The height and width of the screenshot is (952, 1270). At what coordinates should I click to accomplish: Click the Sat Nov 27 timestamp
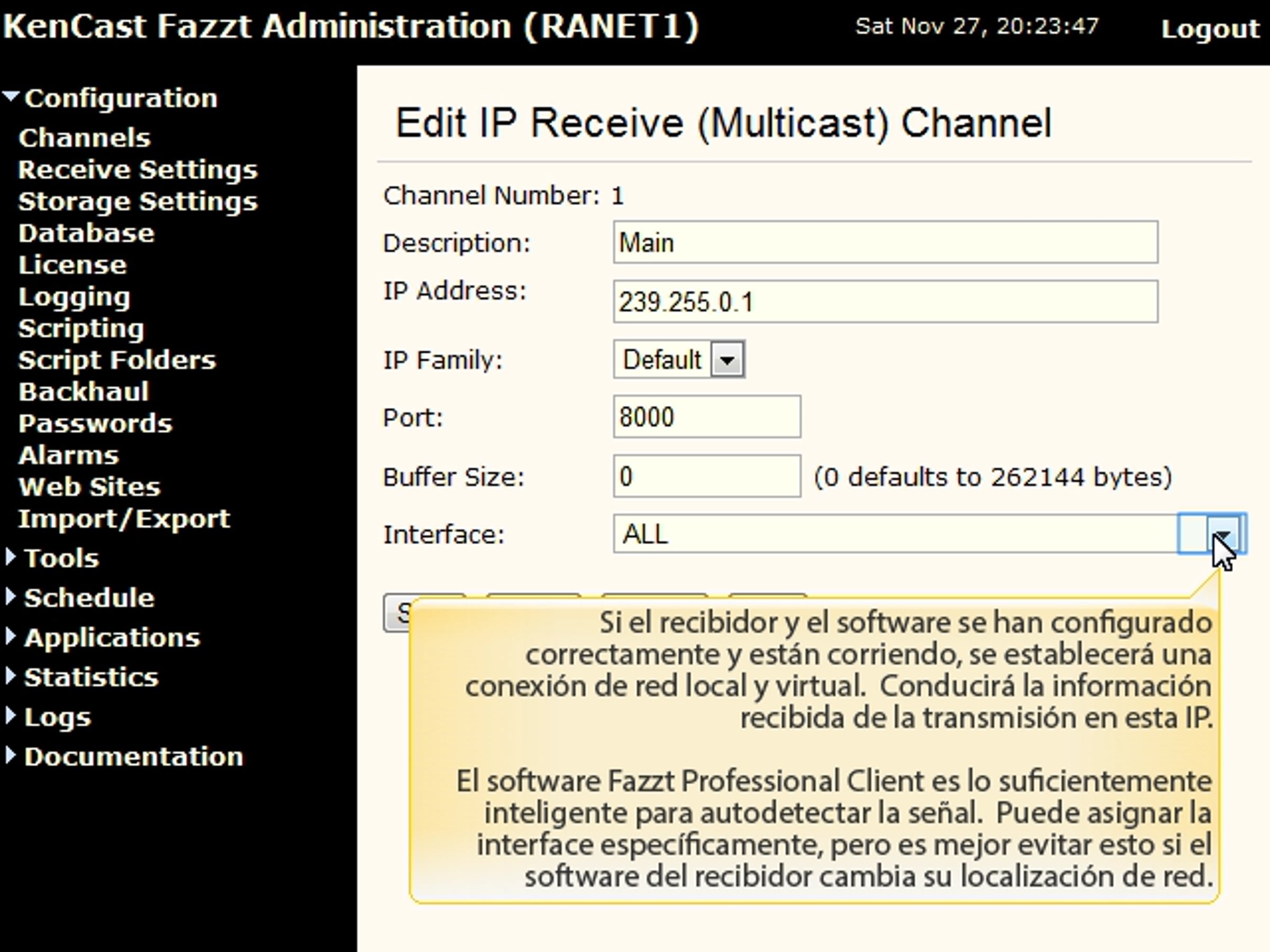[x=977, y=26]
